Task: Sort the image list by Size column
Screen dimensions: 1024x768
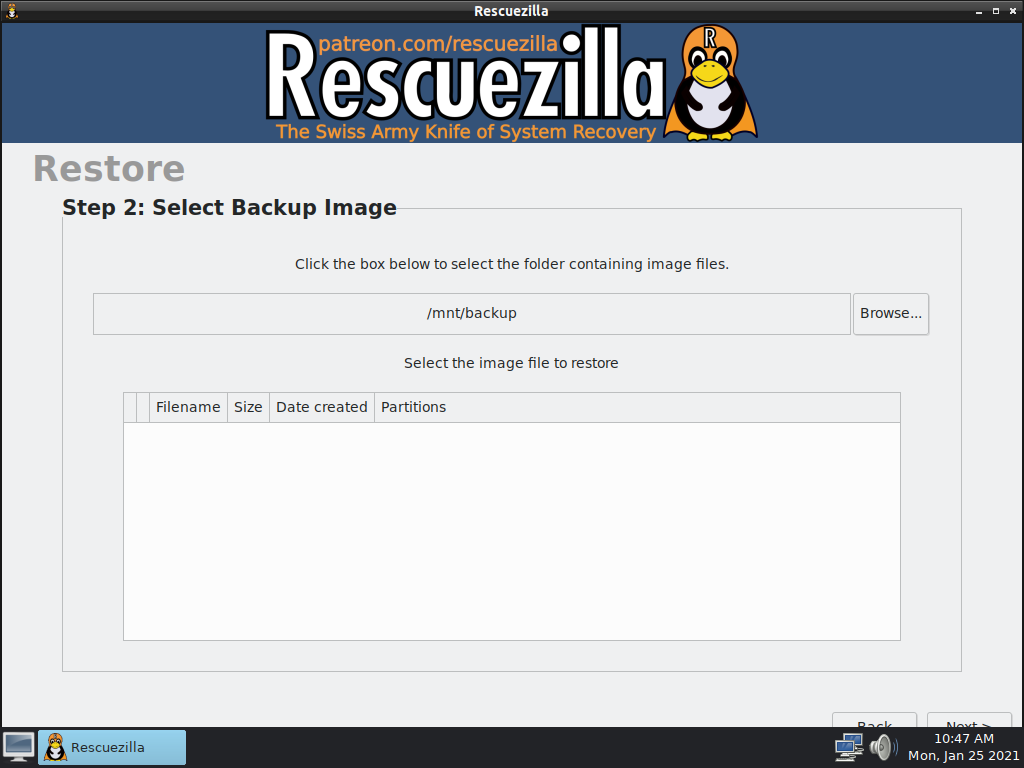Action: (x=248, y=407)
